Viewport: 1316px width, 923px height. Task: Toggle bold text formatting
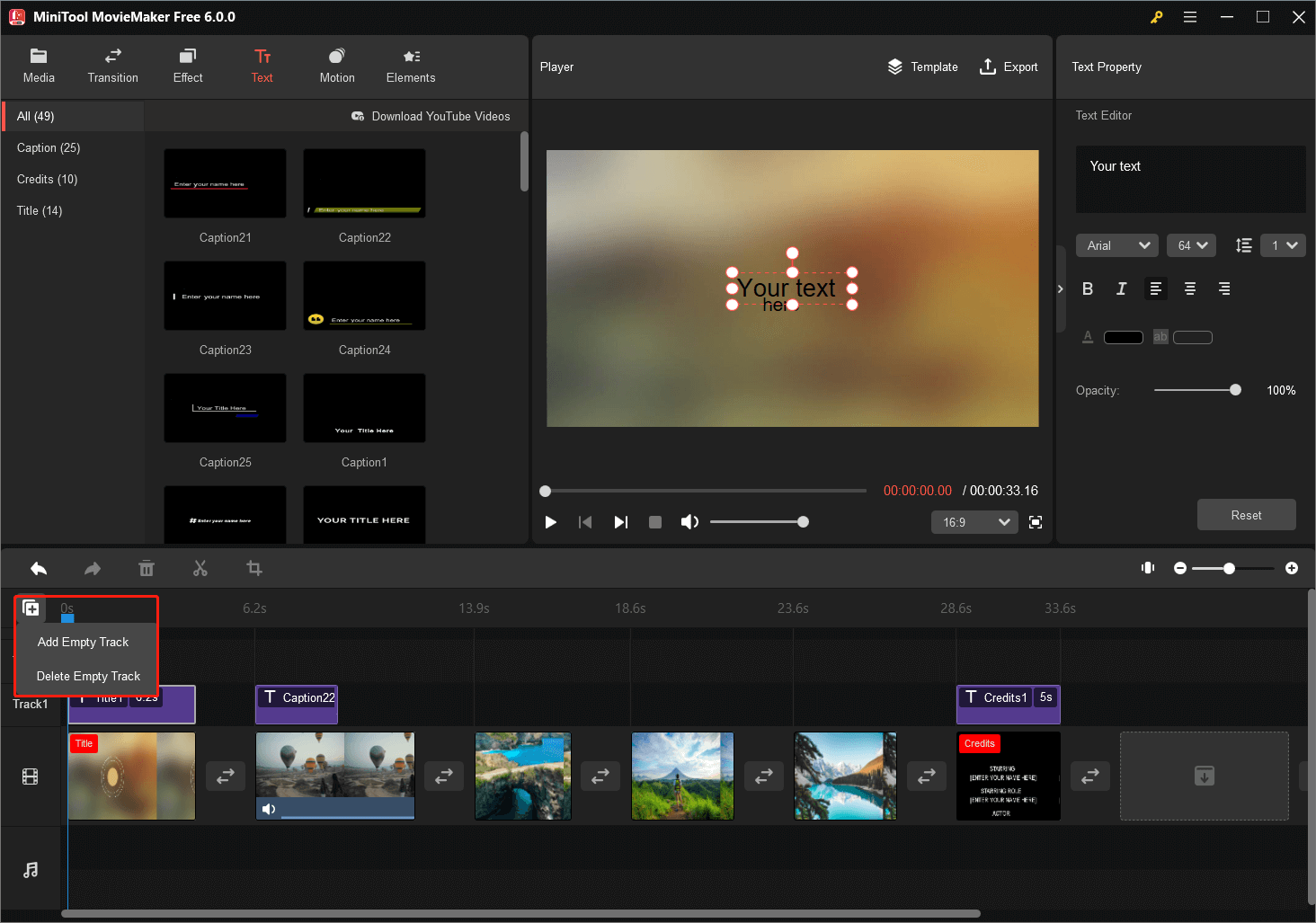[x=1088, y=288]
